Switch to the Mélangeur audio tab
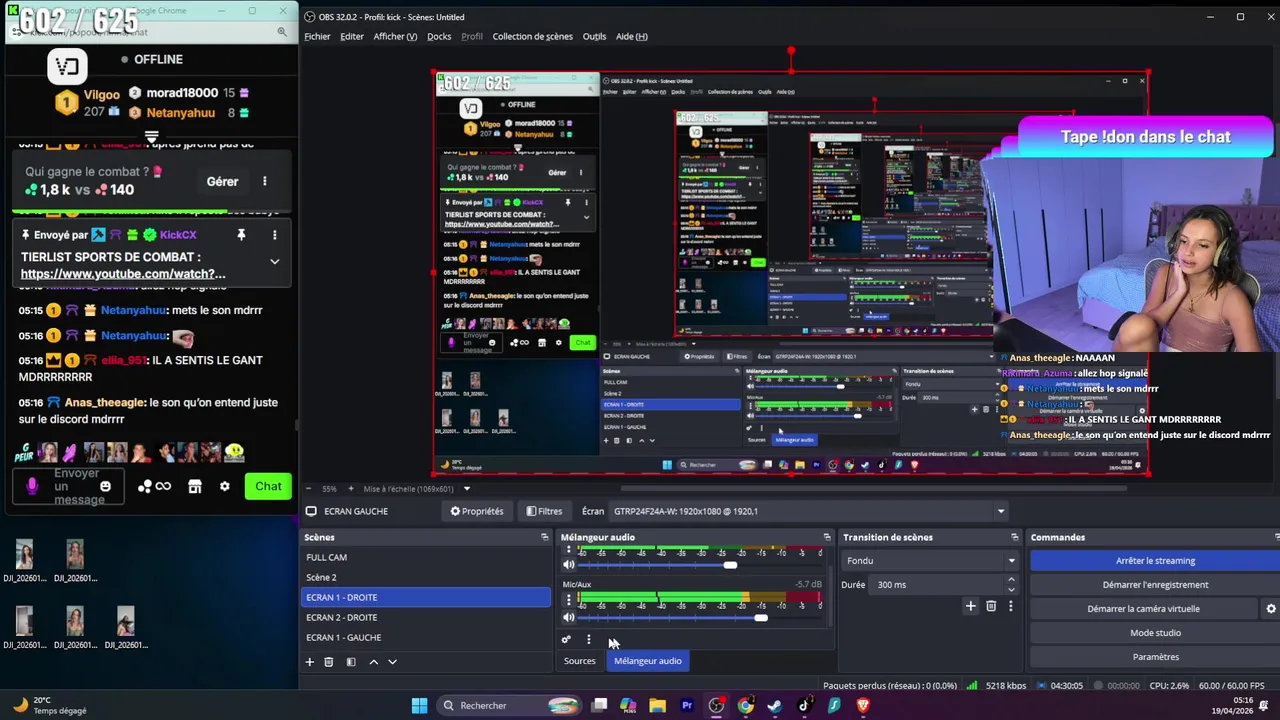The width and height of the screenshot is (1280, 720). pos(648,661)
